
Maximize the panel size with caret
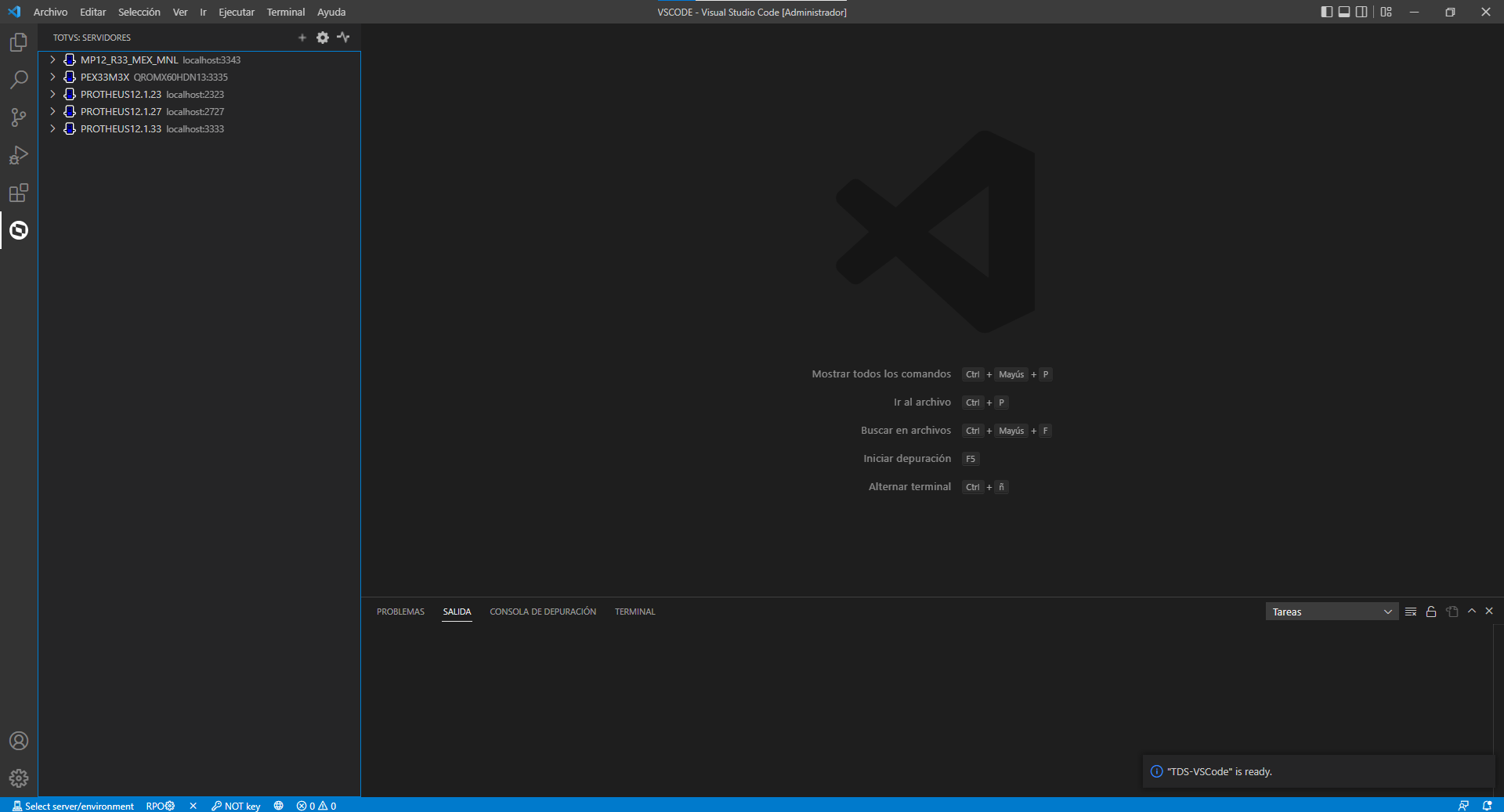[1472, 611]
